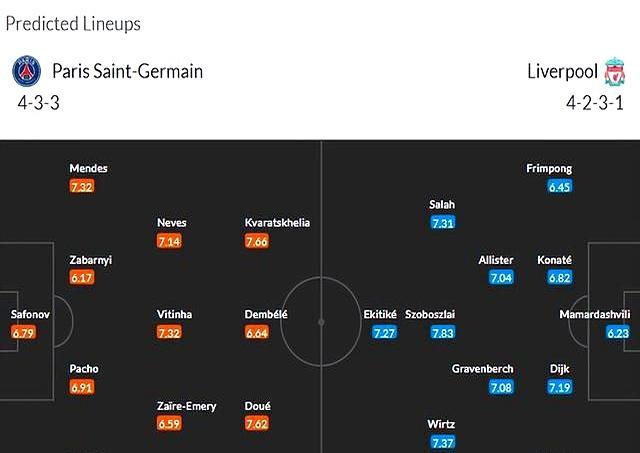640x453 pixels.
Task: Open Mendes's player profile
Action: [88, 168]
